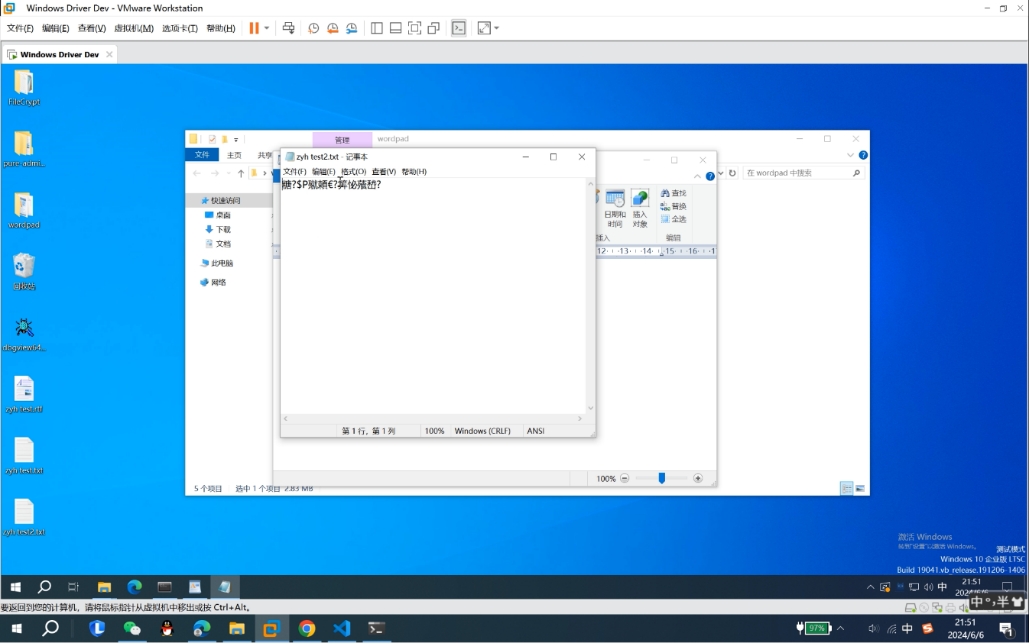Viewport: 1029px width, 644px height.
Task: Open VMware's 虚拟机(M) menu
Action: tap(134, 28)
